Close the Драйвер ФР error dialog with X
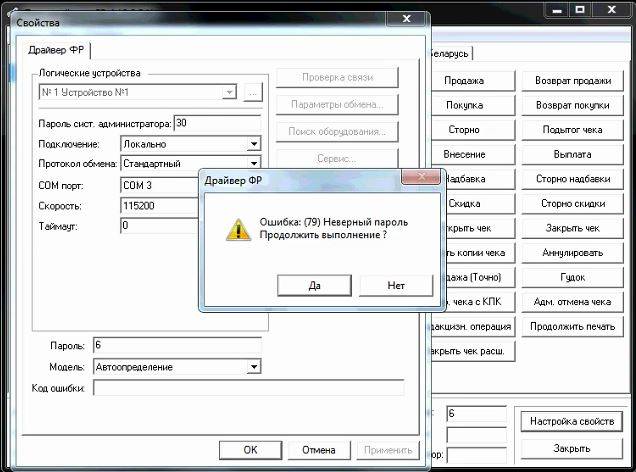The height and width of the screenshot is (472, 636). [x=423, y=178]
